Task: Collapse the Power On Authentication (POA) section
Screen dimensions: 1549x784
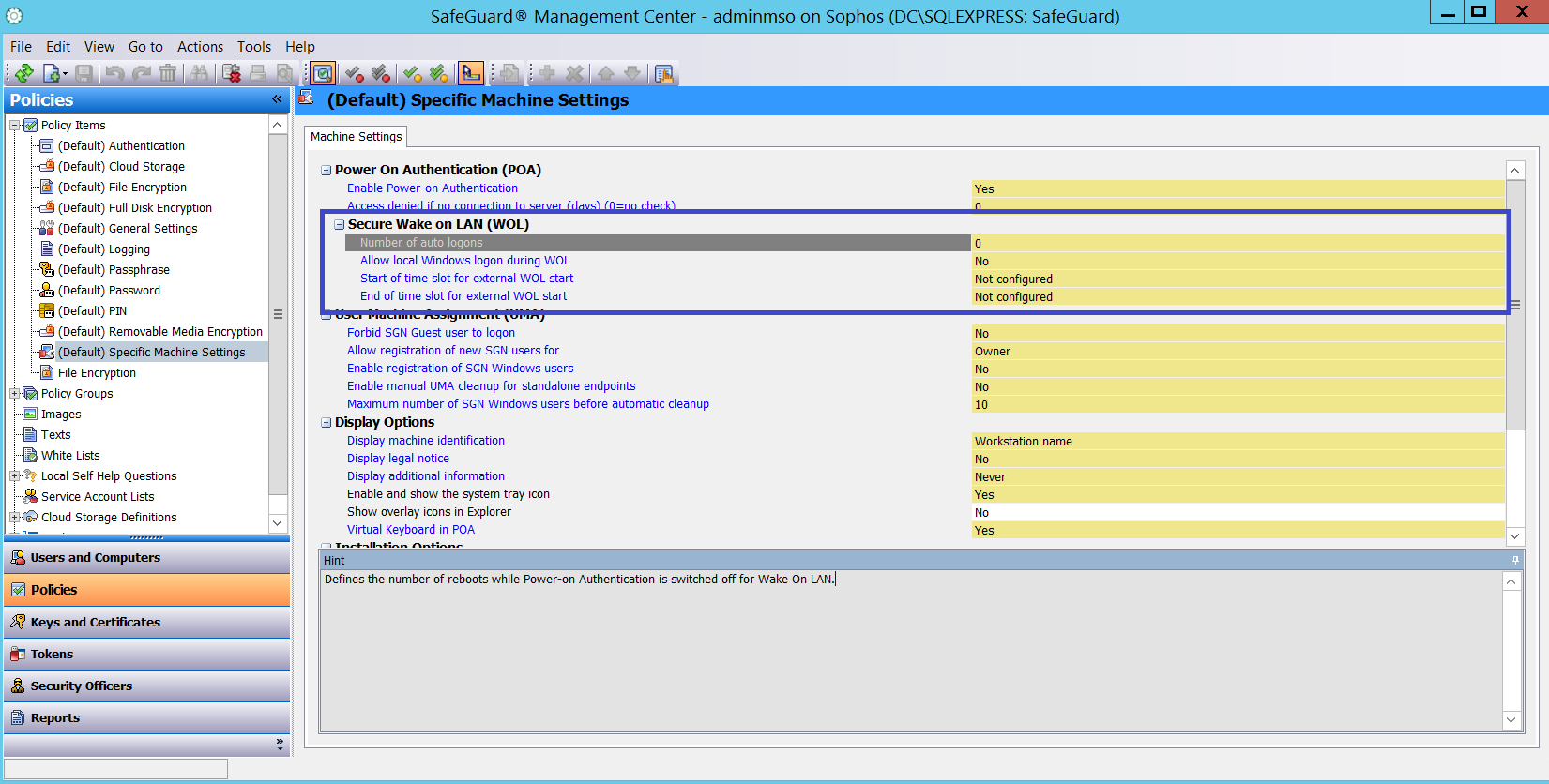Action: (x=327, y=171)
